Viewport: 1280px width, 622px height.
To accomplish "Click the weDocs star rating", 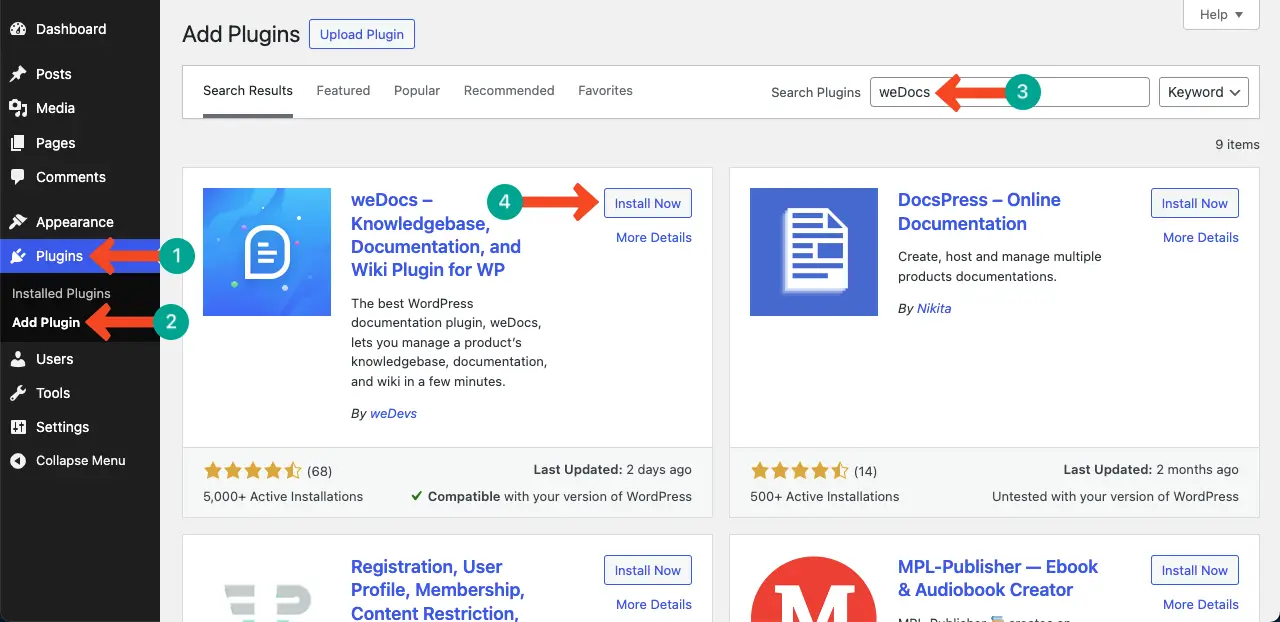I will coord(252,470).
